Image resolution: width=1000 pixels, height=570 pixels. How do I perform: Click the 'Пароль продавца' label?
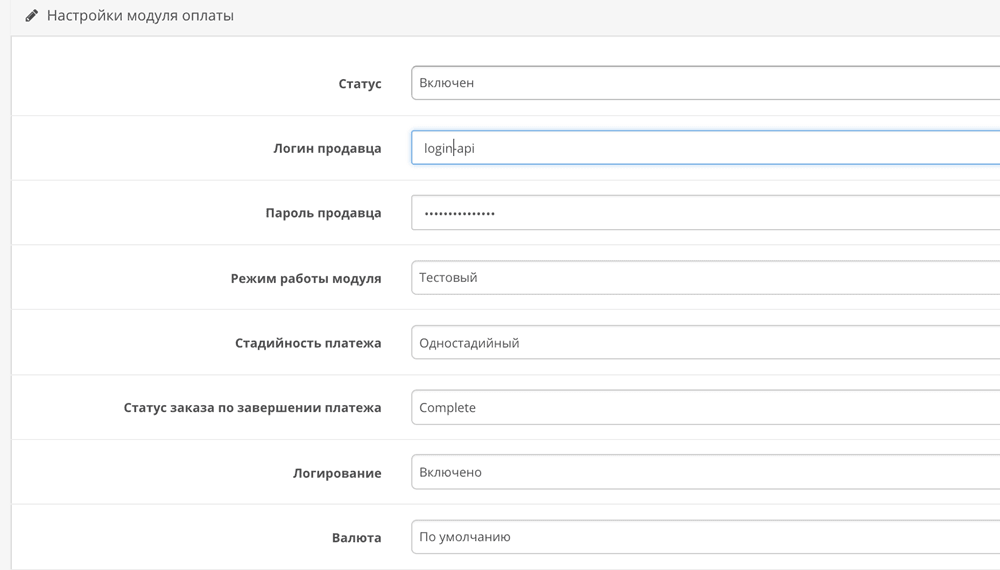323,213
